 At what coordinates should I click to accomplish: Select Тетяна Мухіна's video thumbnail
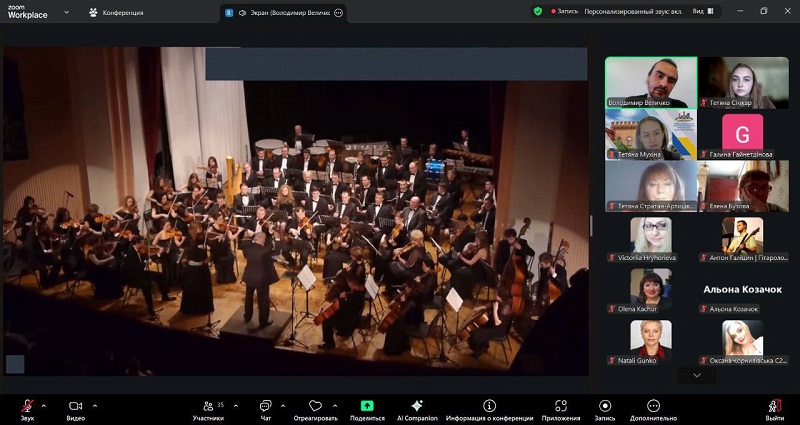(x=650, y=134)
